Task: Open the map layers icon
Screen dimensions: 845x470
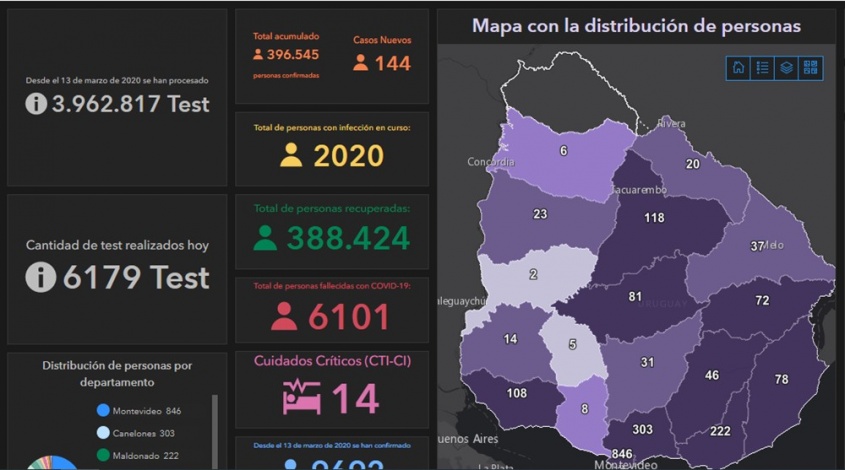Action: [786, 68]
